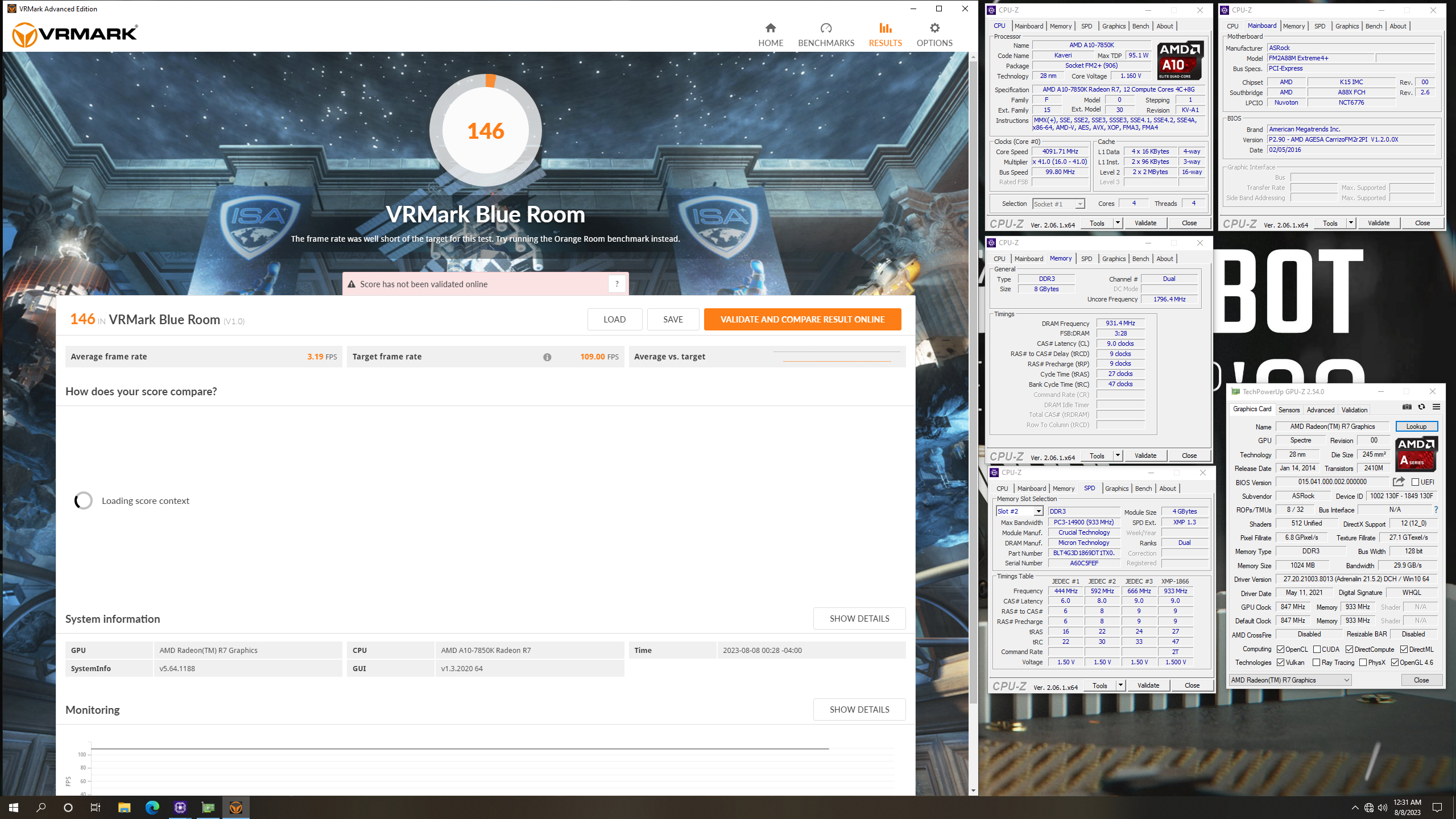This screenshot has height=819, width=1456.
Task: Launch Microsoft Edge from taskbar
Action: tap(152, 807)
